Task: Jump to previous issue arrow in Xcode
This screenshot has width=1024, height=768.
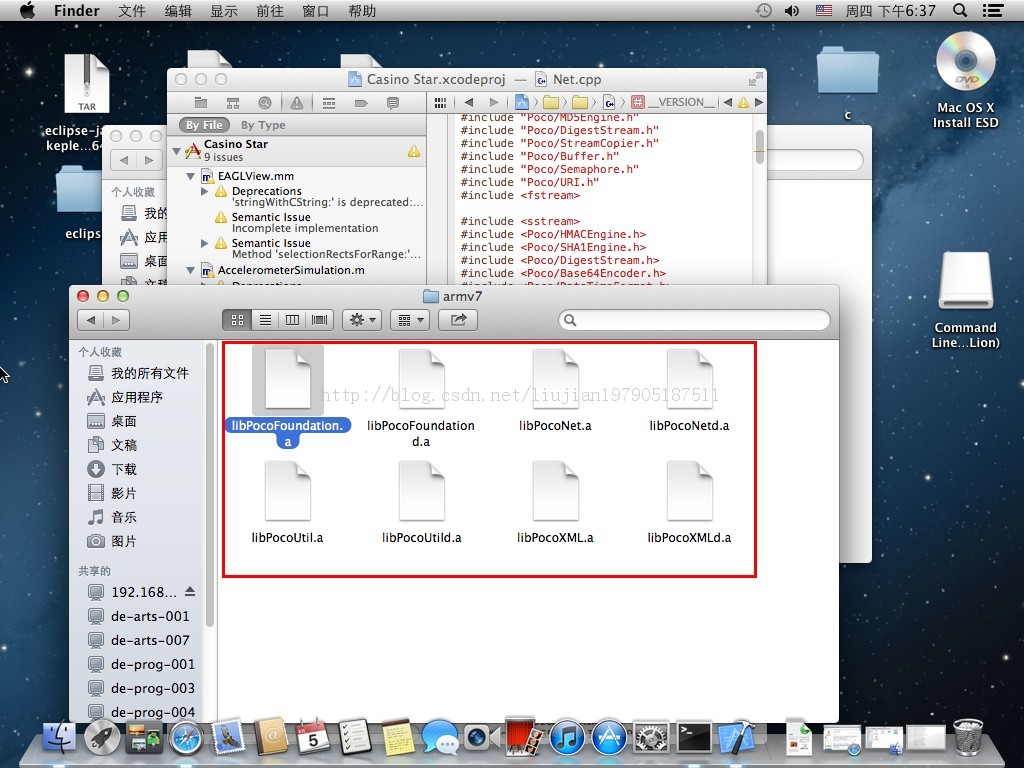Action: [728, 103]
